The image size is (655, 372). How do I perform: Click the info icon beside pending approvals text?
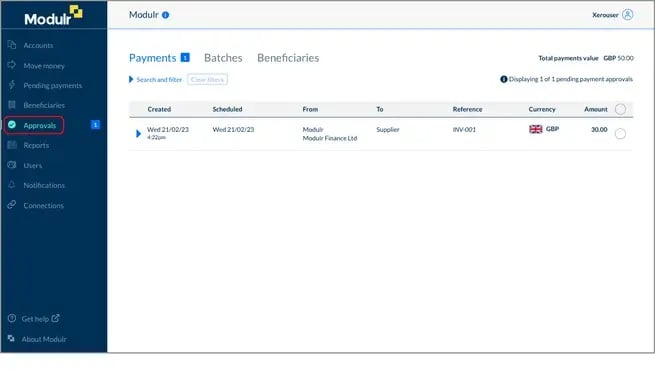click(504, 79)
